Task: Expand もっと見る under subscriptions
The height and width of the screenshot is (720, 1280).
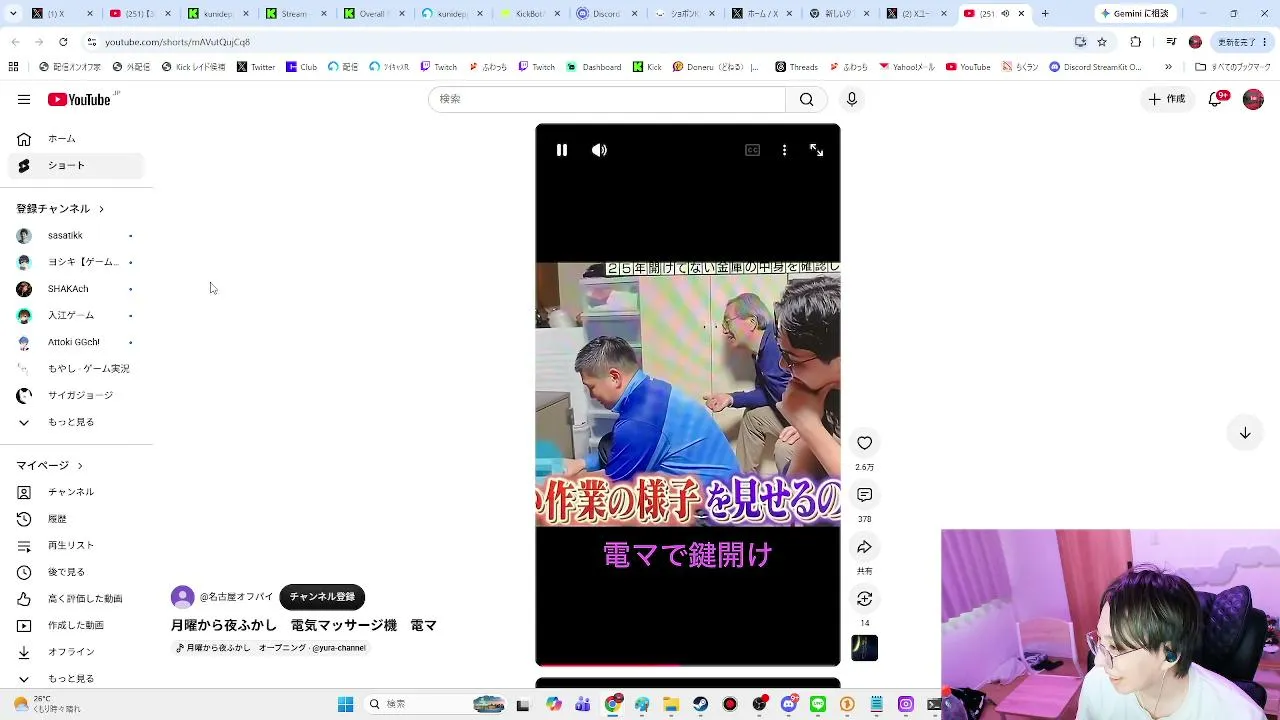Action: [76, 422]
